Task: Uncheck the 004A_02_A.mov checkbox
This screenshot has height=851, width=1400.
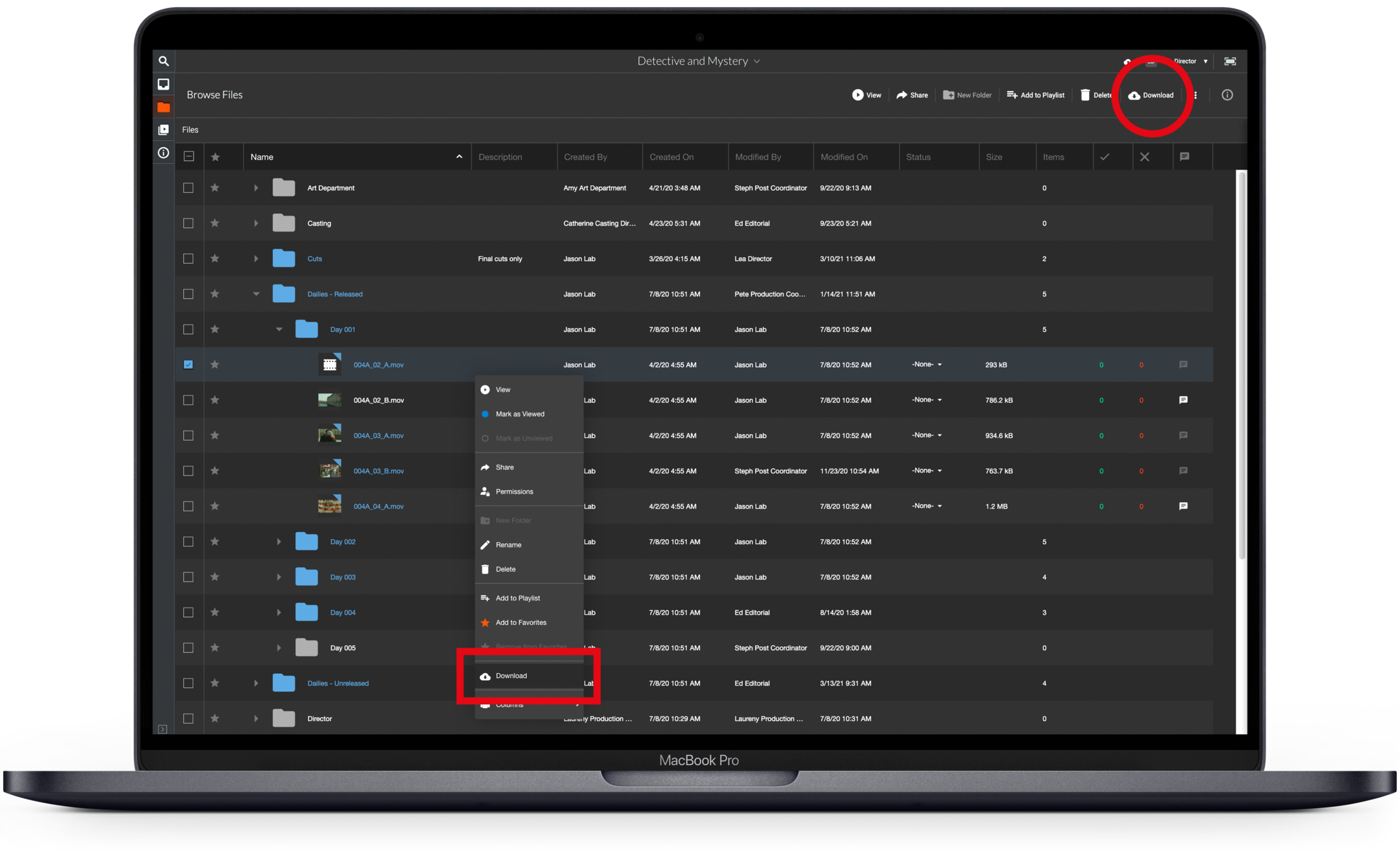Action: click(x=188, y=364)
